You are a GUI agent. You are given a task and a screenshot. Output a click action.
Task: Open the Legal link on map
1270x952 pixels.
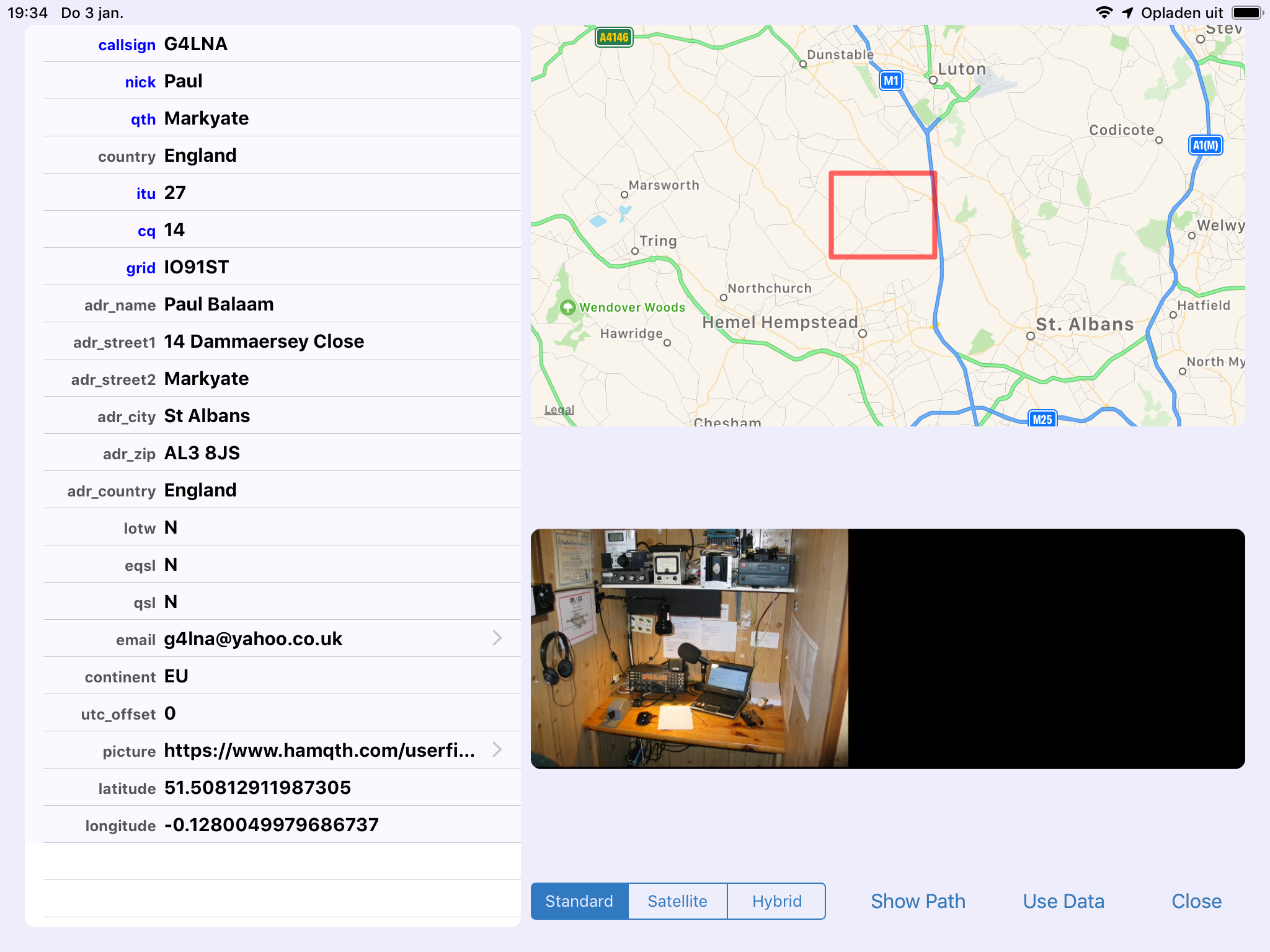pyautogui.click(x=559, y=410)
